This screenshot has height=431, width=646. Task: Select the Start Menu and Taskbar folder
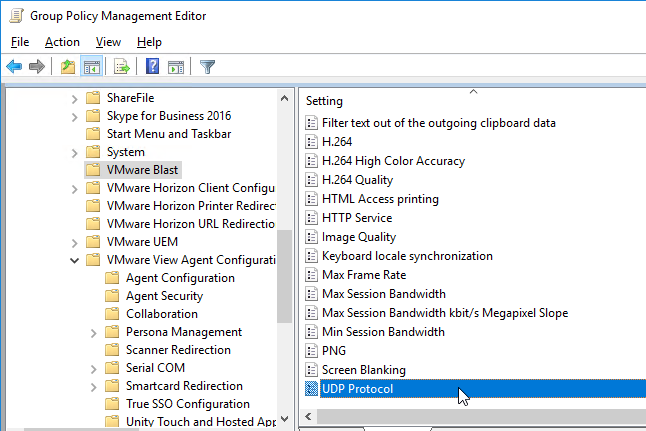click(x=169, y=134)
